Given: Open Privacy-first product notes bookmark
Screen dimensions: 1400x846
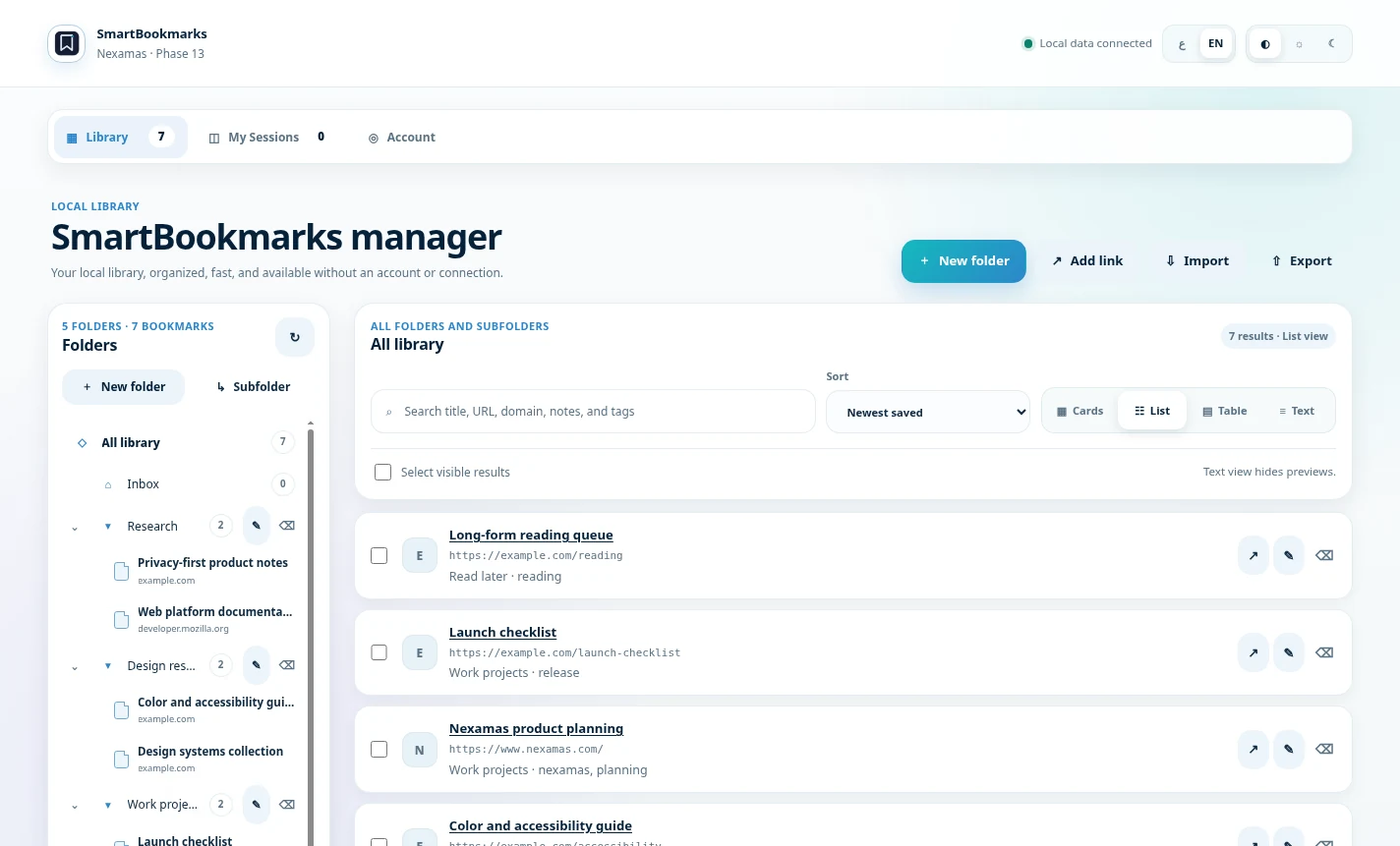Looking at the screenshot, I should coord(204,571).
